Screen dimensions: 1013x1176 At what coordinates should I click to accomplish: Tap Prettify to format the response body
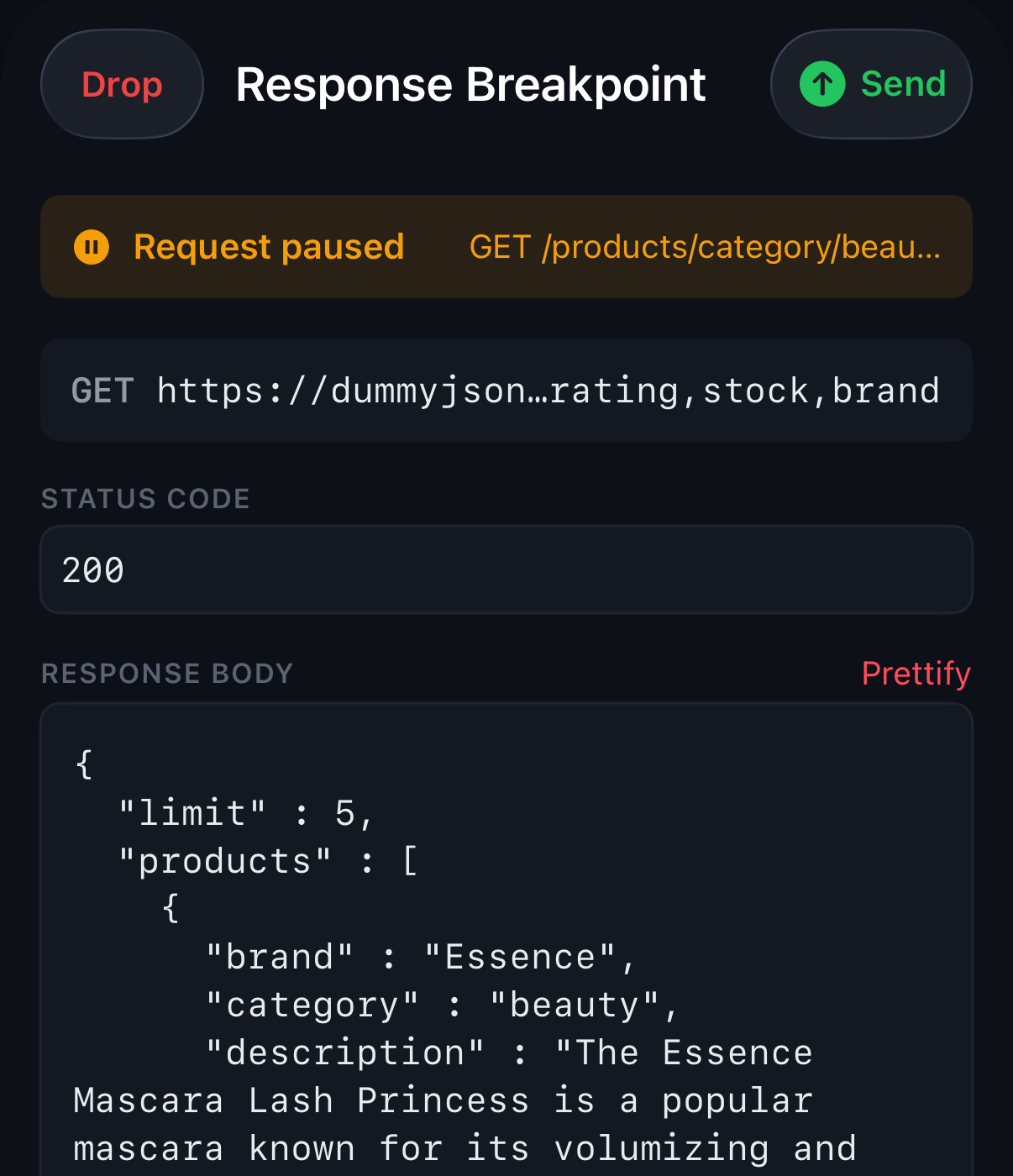[x=916, y=673]
